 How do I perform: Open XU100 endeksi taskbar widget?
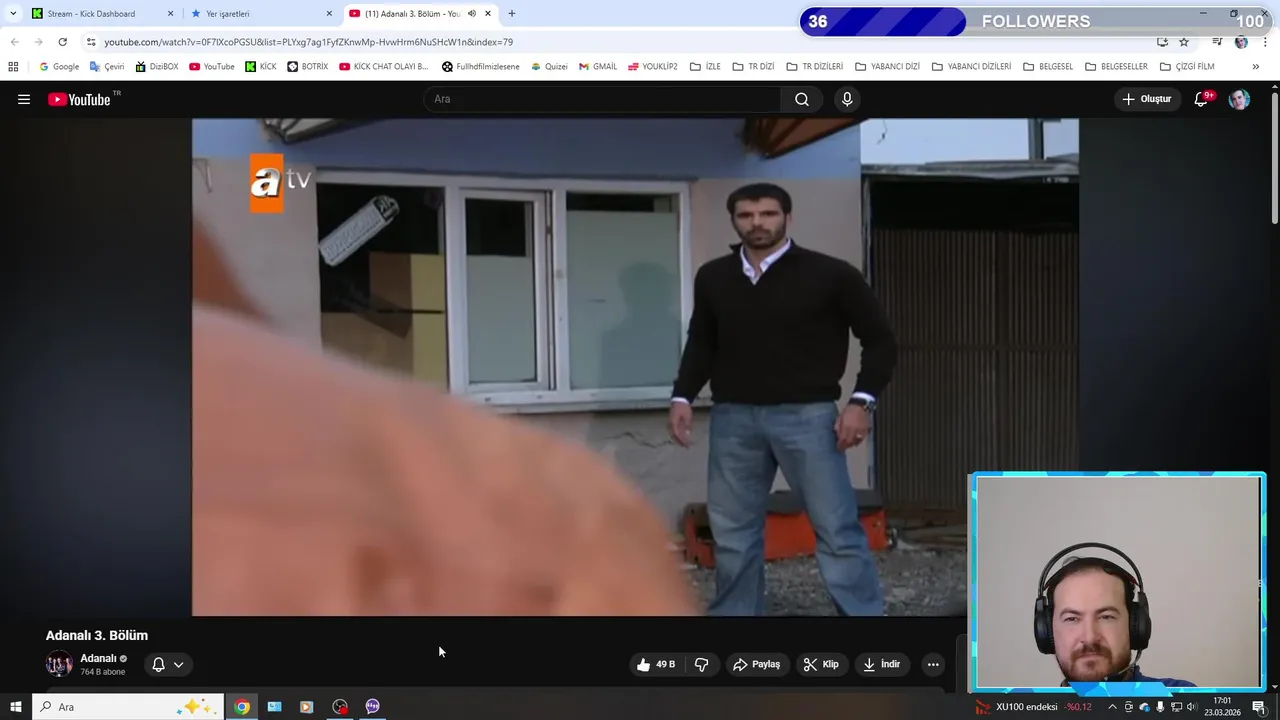1034,707
